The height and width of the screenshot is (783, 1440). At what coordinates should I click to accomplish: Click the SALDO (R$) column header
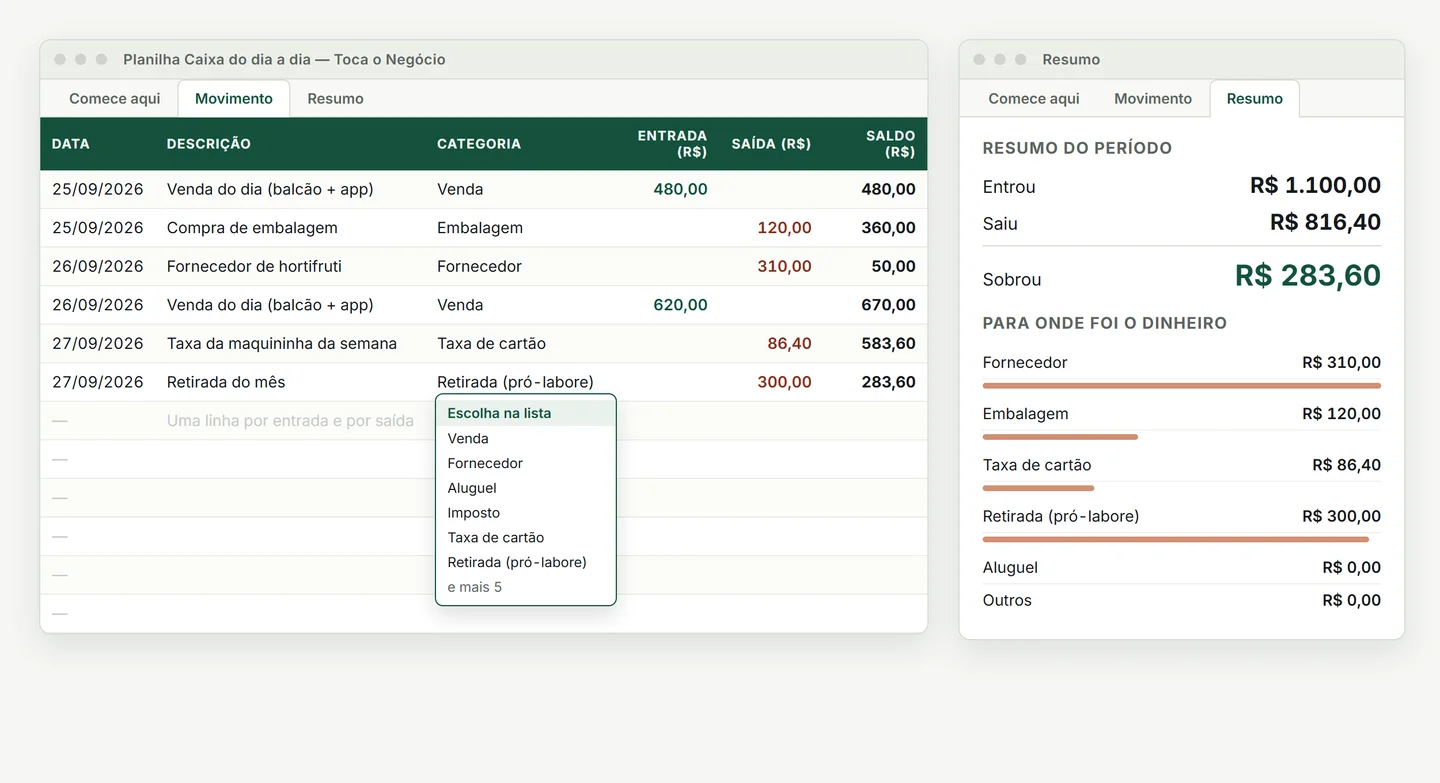[x=890, y=144]
